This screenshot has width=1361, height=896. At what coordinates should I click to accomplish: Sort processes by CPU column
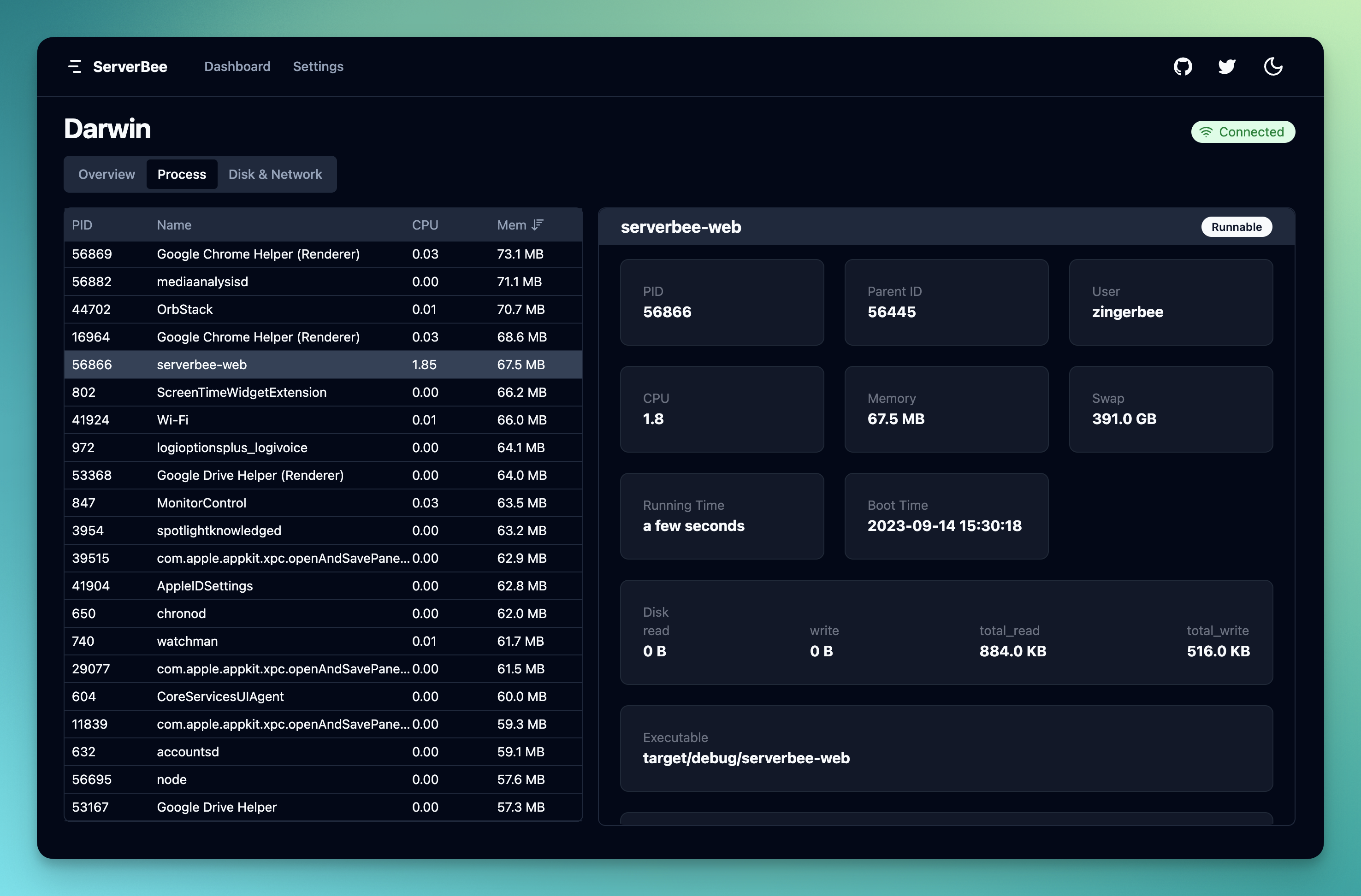425,225
